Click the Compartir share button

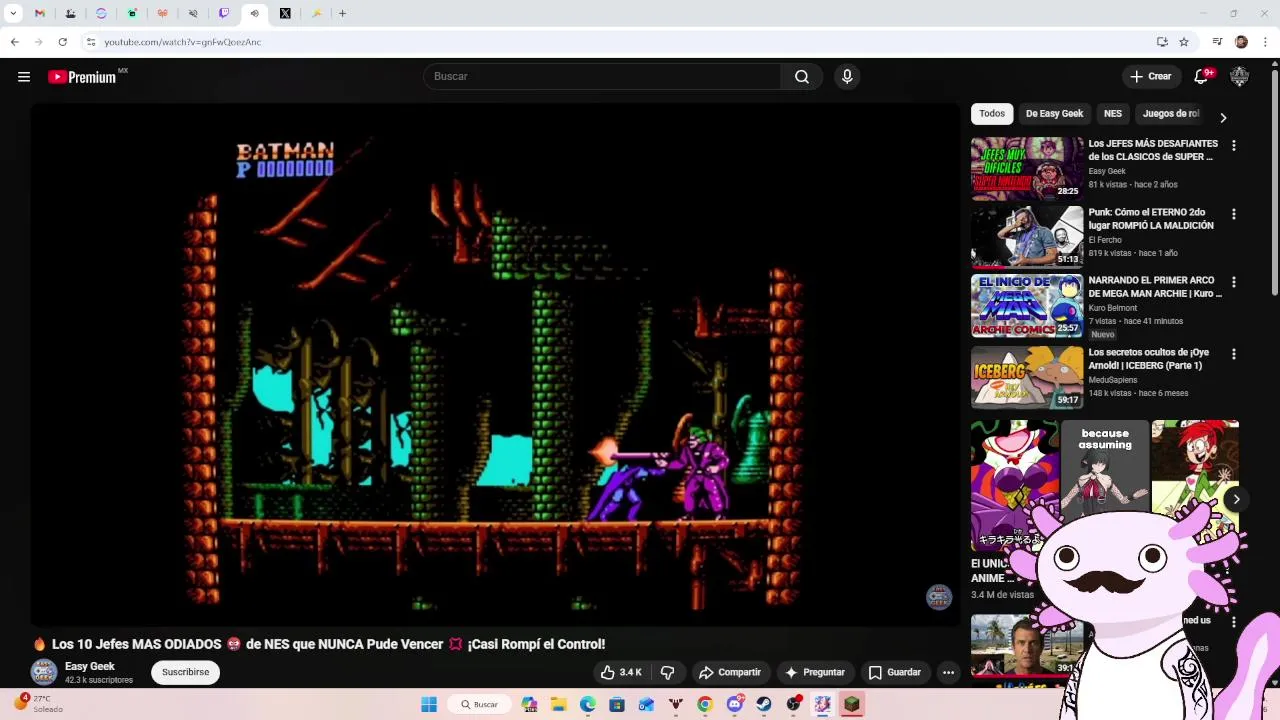point(730,672)
